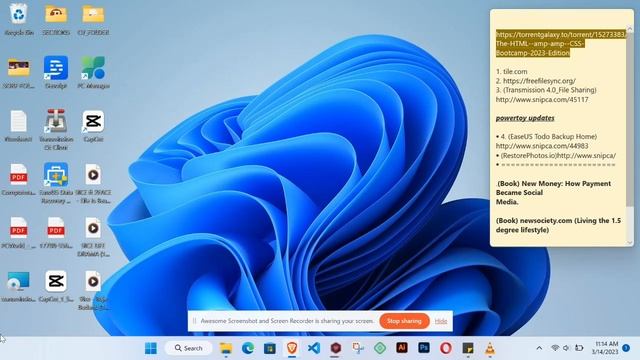Click the taskbar Search box
640x360 pixels.
(x=189, y=348)
